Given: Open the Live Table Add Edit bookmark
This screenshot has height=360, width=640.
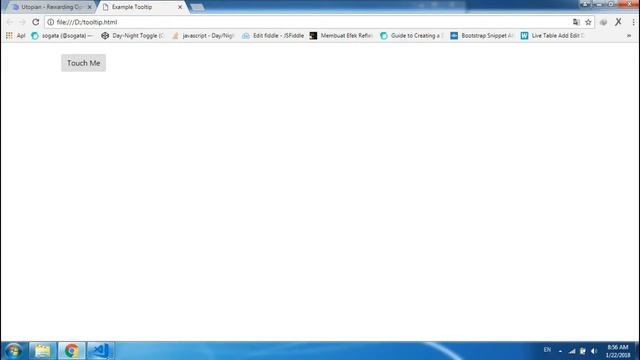Looking at the screenshot, I should (x=552, y=36).
